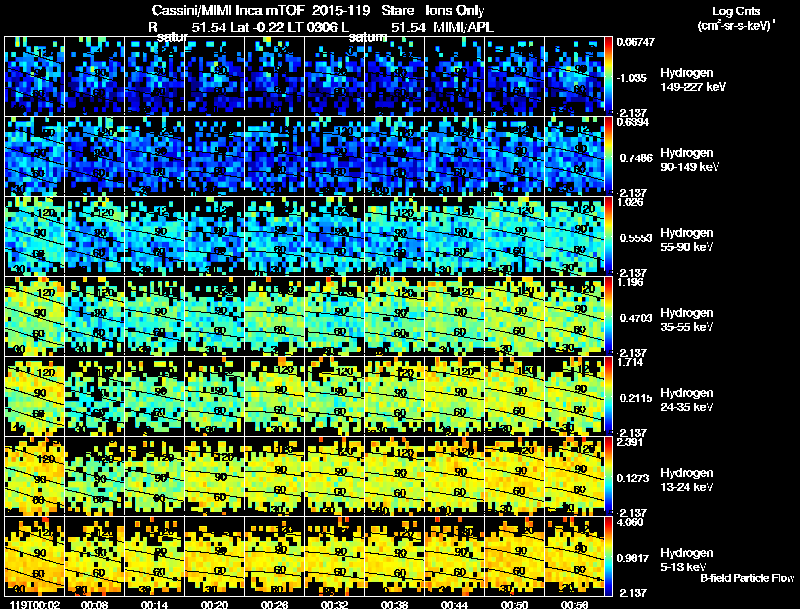Open the 149-227 keV panel at 119T00:02

click(35, 76)
